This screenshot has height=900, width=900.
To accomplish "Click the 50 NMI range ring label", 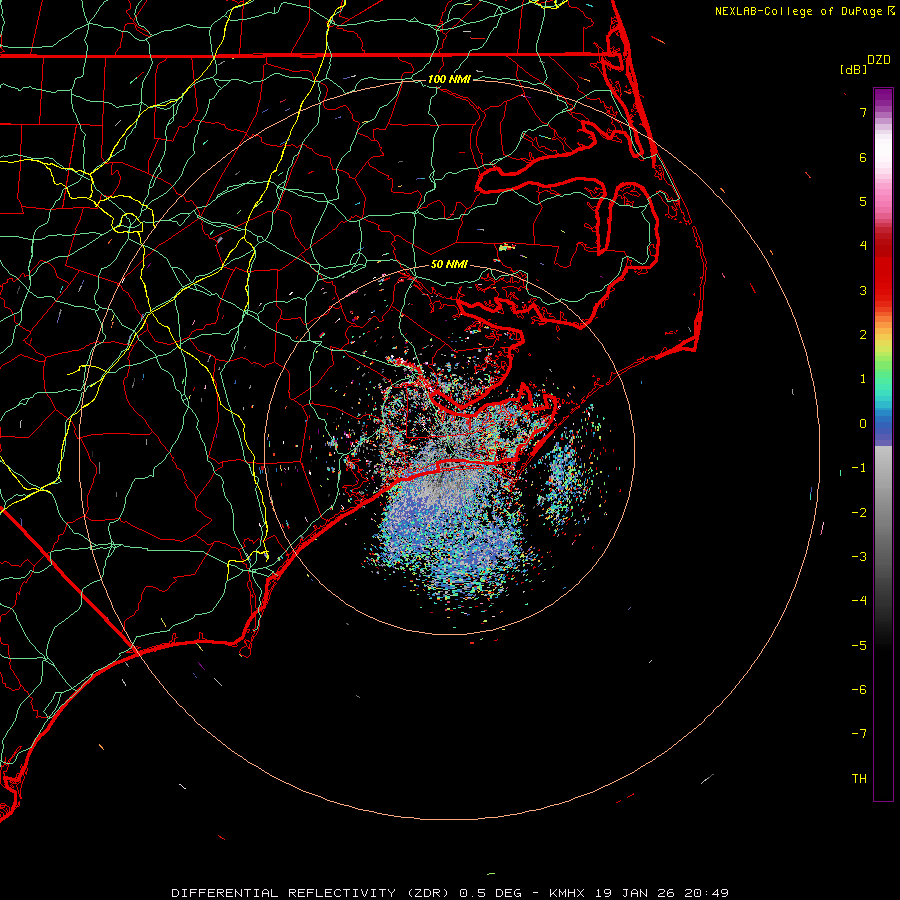I will point(449,264).
